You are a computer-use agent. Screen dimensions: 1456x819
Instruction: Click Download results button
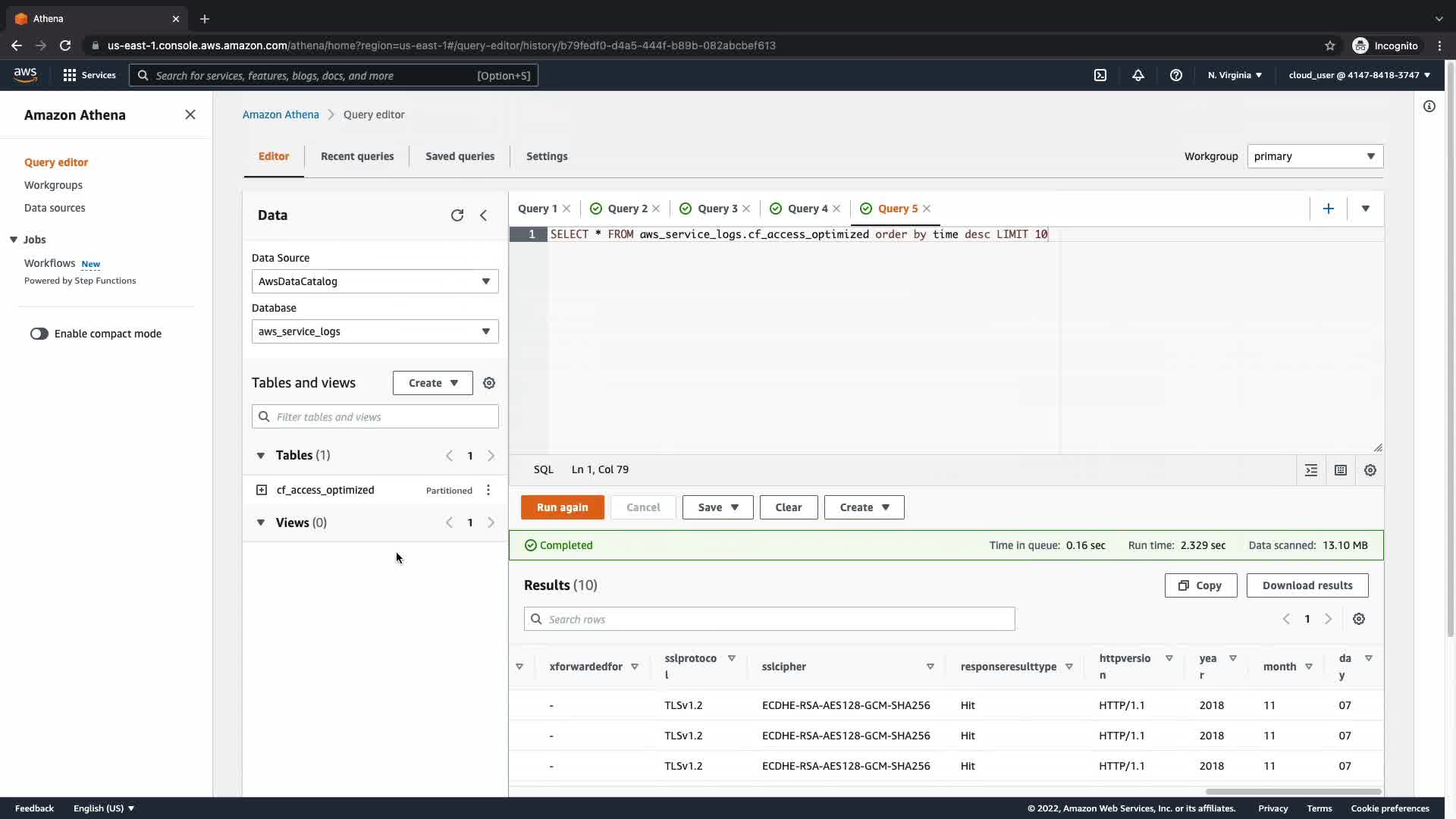pyautogui.click(x=1307, y=585)
